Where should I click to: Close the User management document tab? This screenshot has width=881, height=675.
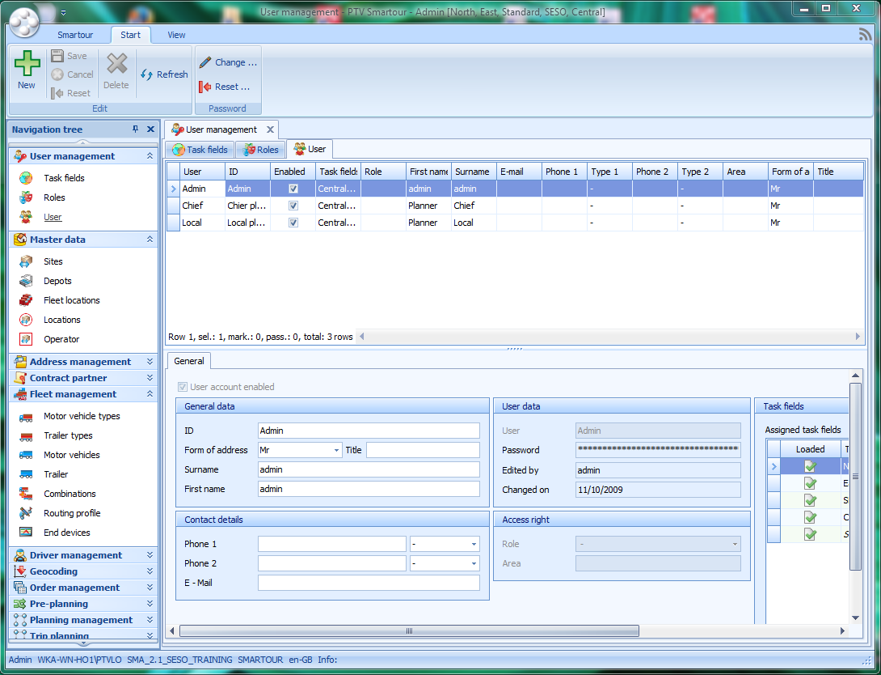coord(270,129)
